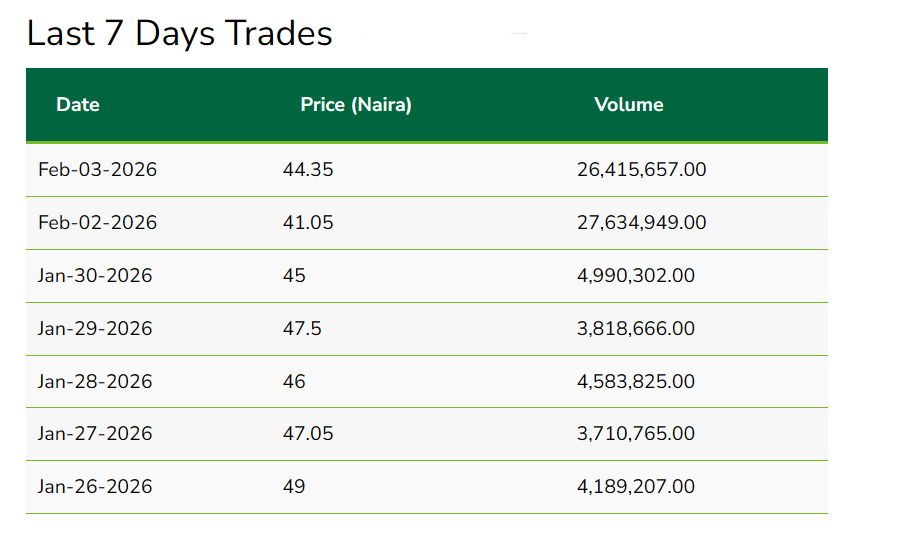Click the Volume column header
Screen dimensions: 899x536
click(629, 105)
